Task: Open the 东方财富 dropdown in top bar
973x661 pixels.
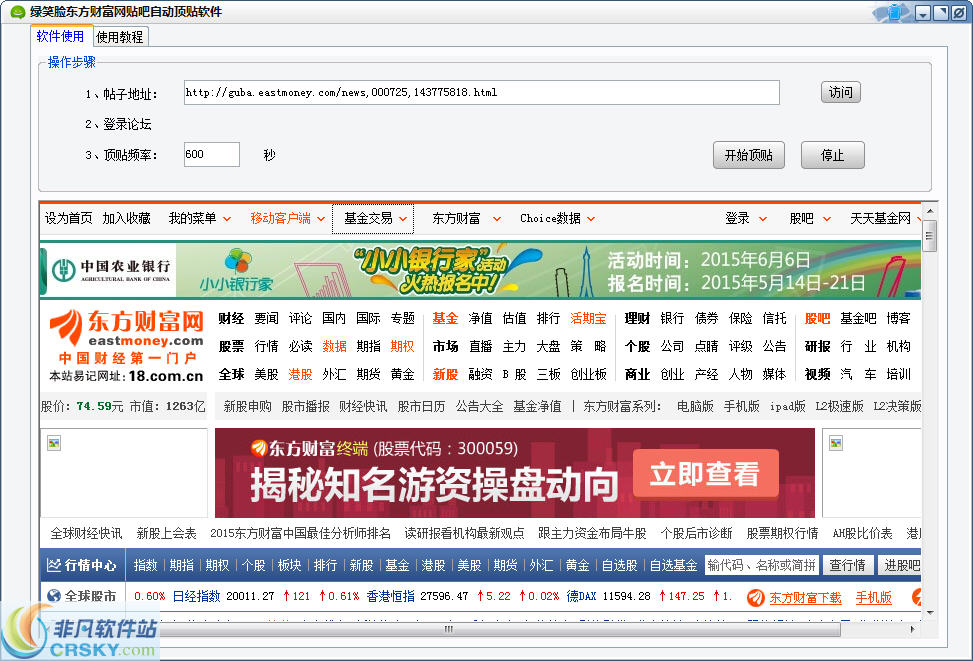Action: [466, 218]
